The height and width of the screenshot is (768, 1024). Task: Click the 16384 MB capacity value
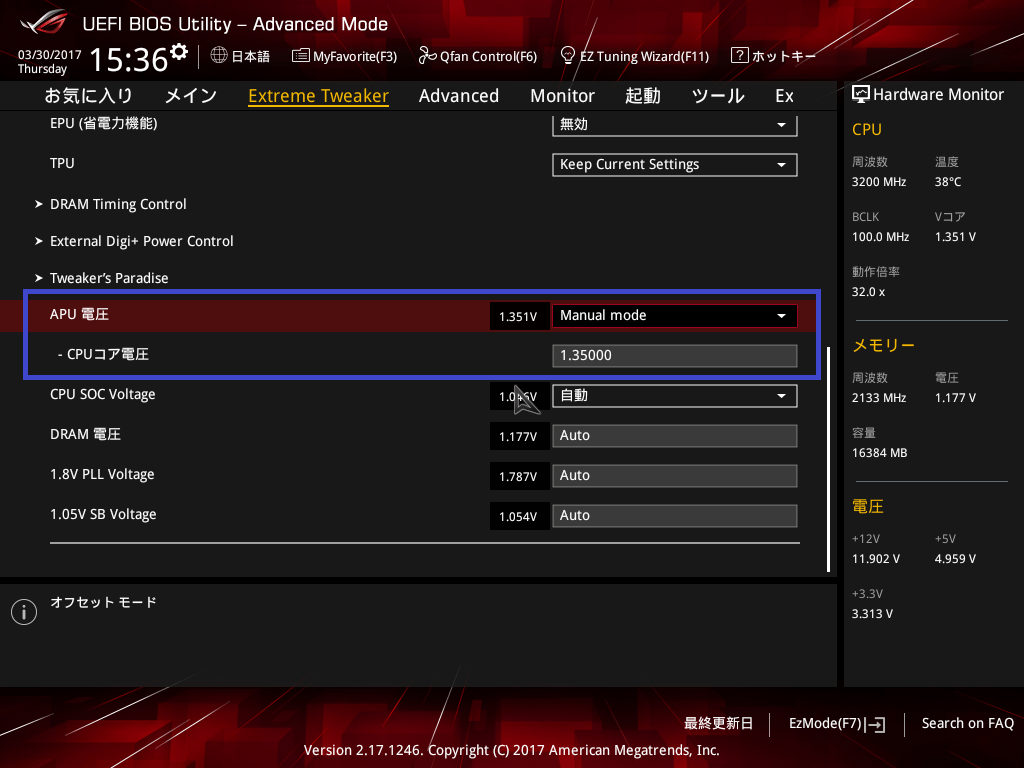tap(879, 453)
